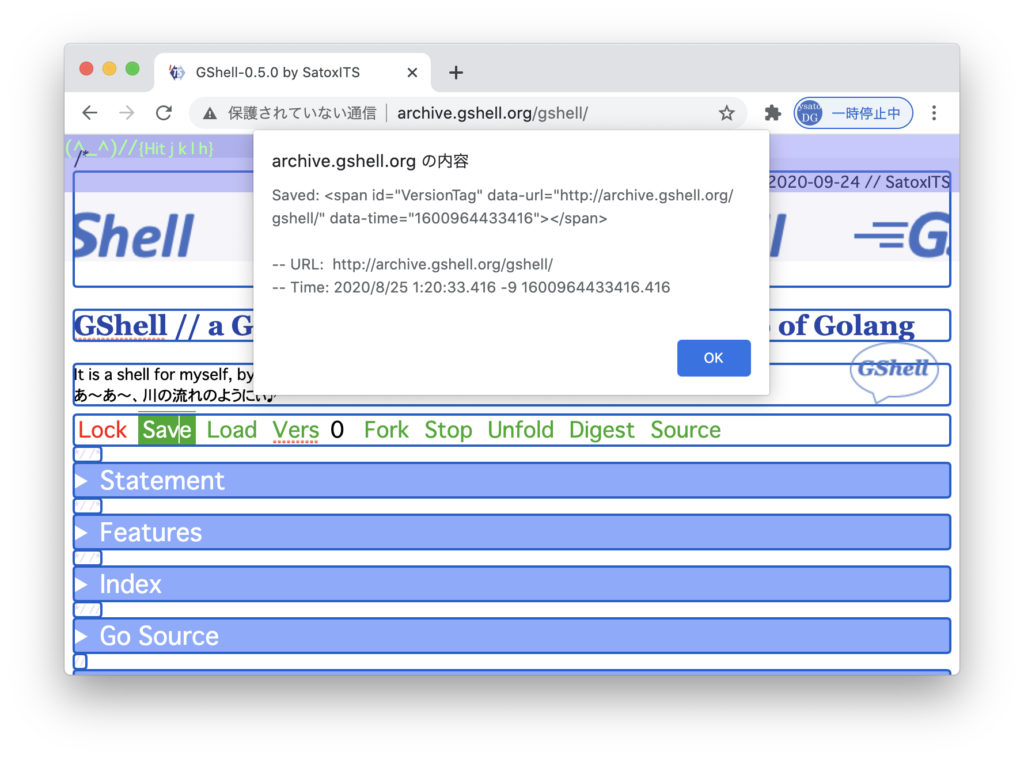Reload the page with refresh icon
This screenshot has height=760, width=1024.
164,113
